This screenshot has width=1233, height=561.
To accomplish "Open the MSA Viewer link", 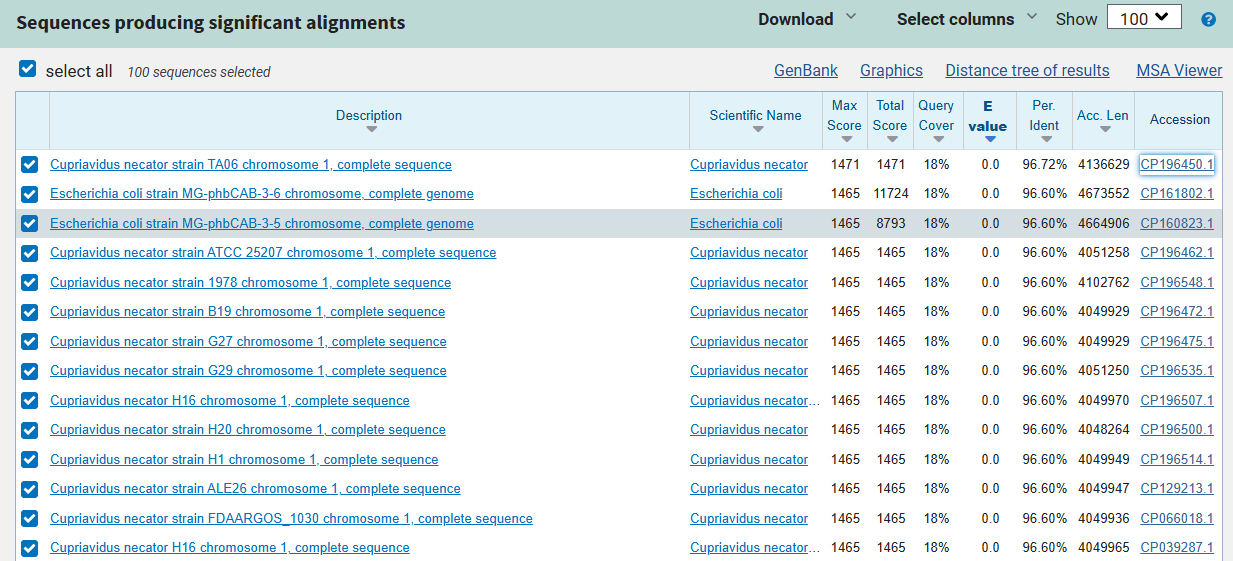I will click(1179, 70).
